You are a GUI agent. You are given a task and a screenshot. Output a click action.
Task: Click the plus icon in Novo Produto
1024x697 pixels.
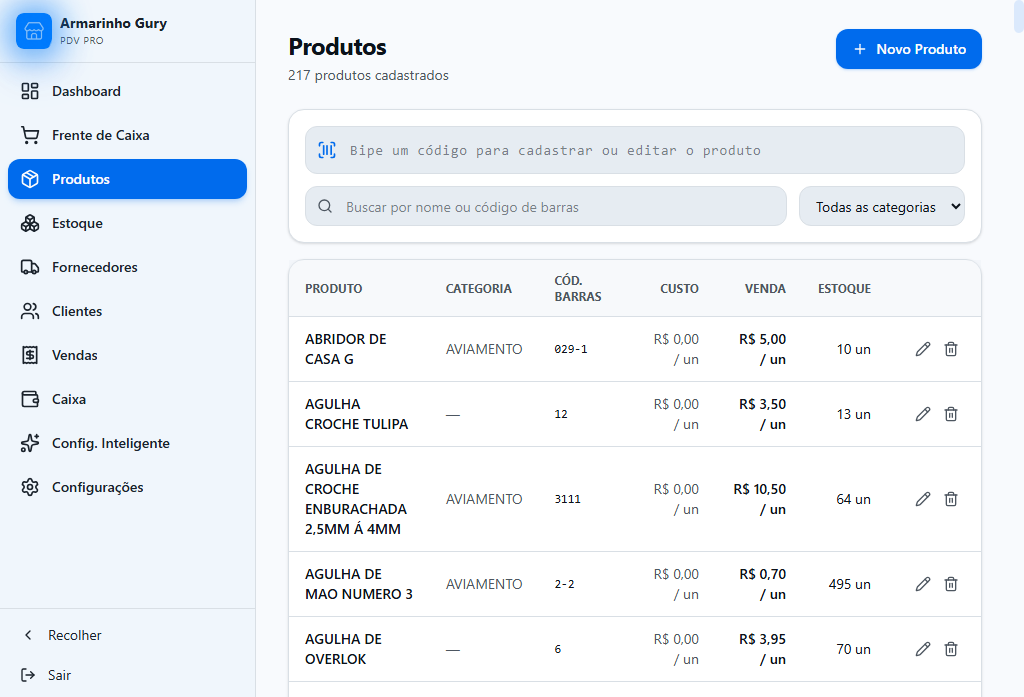point(860,49)
